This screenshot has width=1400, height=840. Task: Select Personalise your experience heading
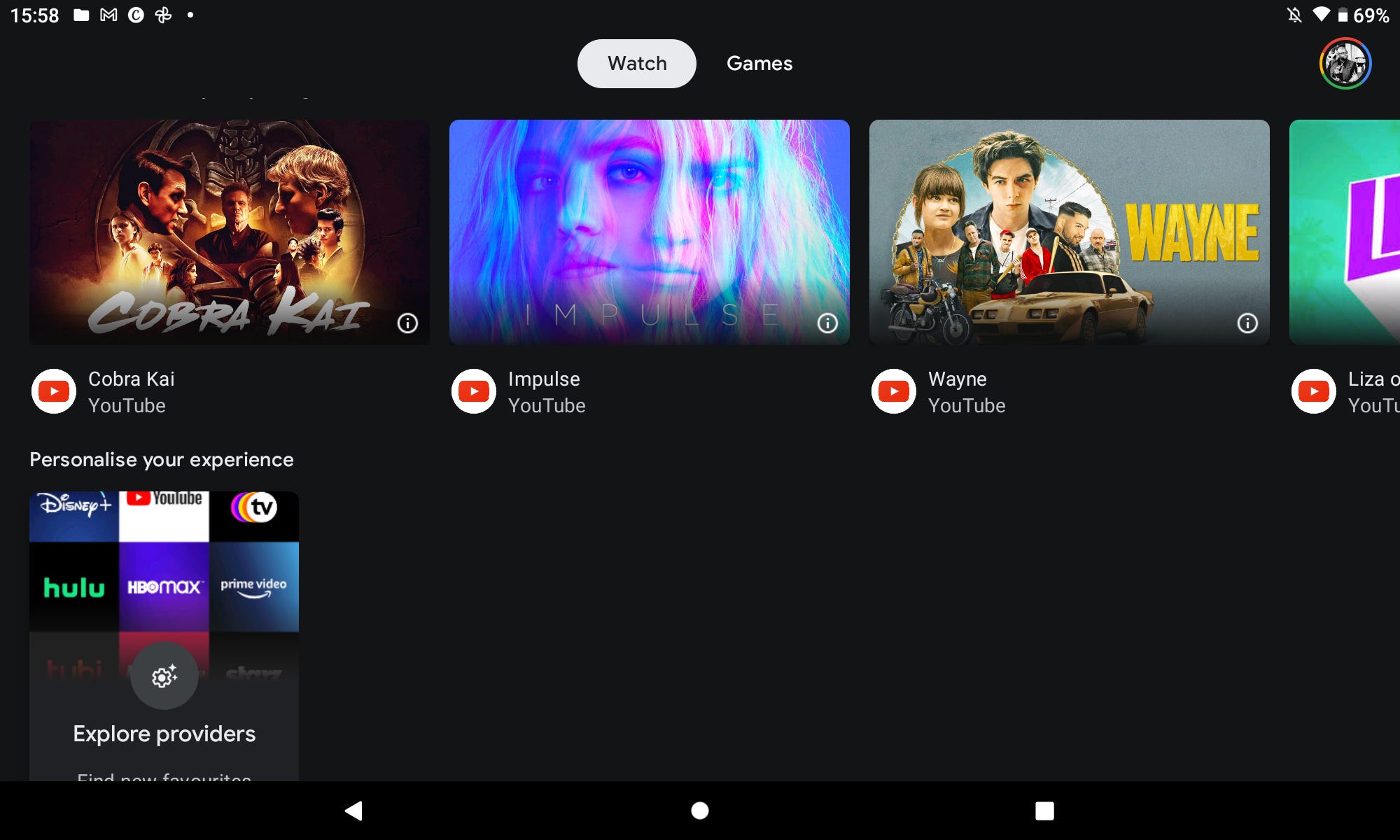(162, 460)
